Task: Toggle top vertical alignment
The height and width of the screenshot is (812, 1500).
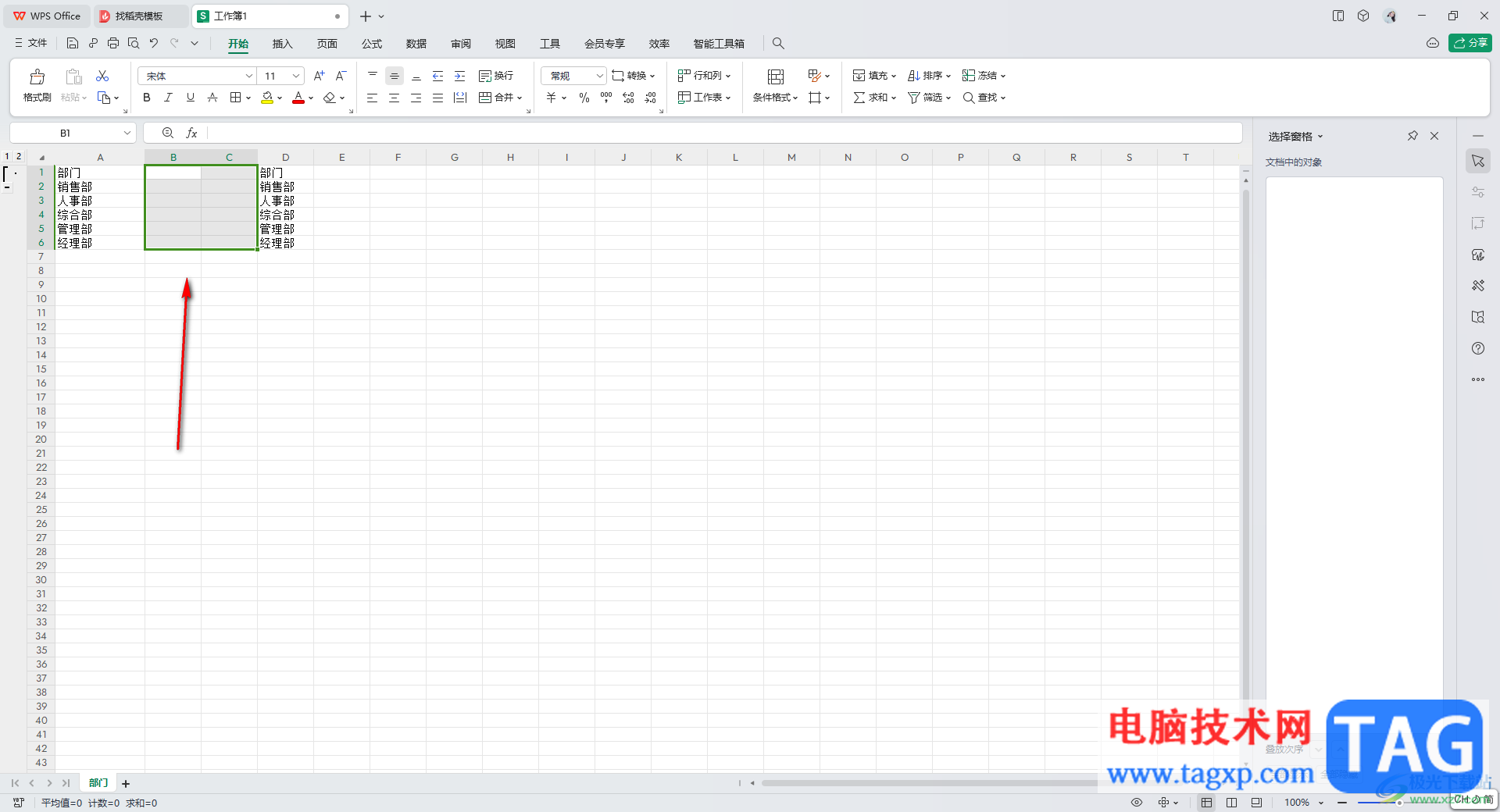Action: [373, 76]
